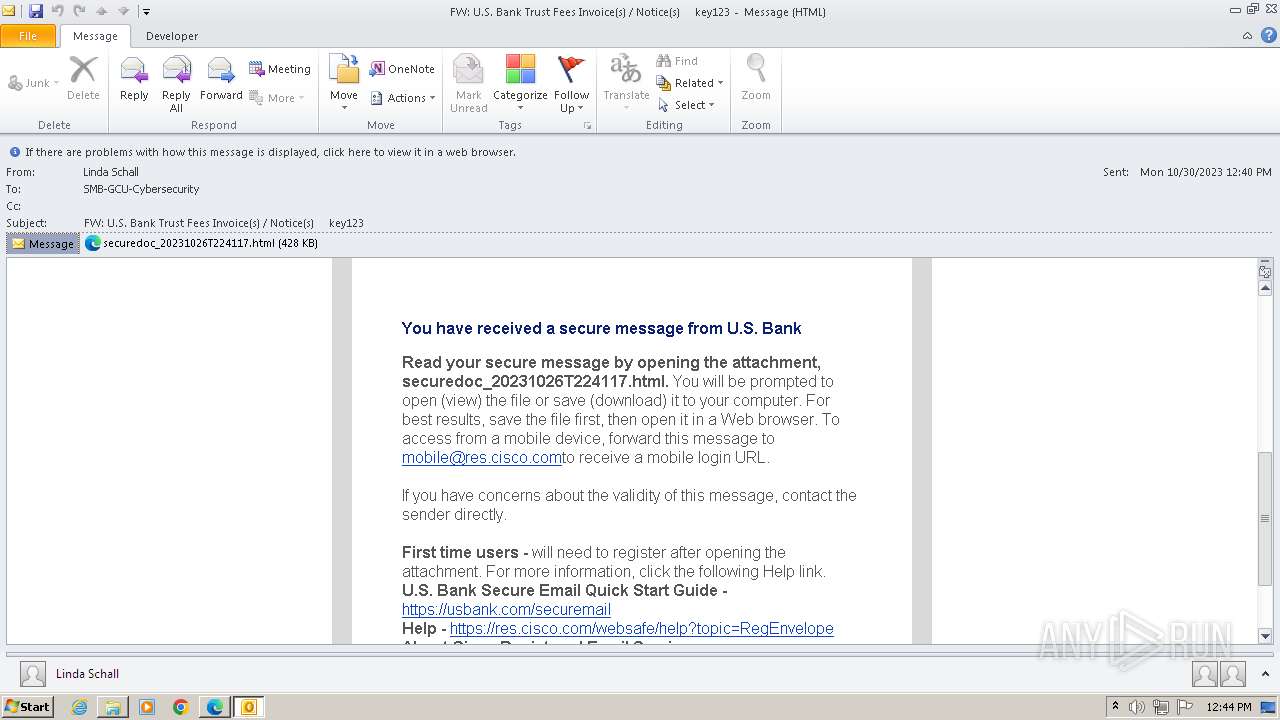This screenshot has height=720, width=1280.
Task: Click the sender name Linda Schall
Action: (x=111, y=172)
